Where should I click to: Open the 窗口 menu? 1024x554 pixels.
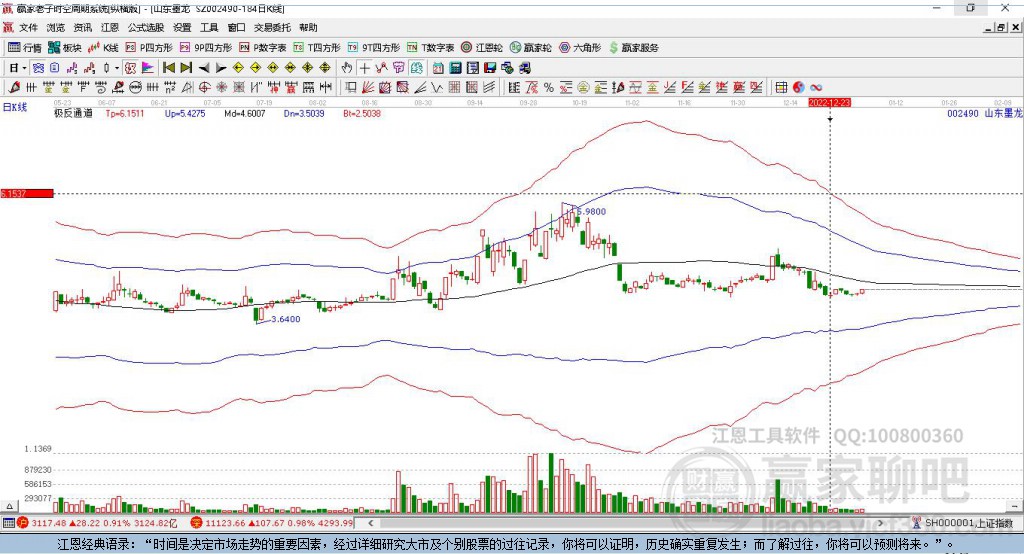coord(236,27)
